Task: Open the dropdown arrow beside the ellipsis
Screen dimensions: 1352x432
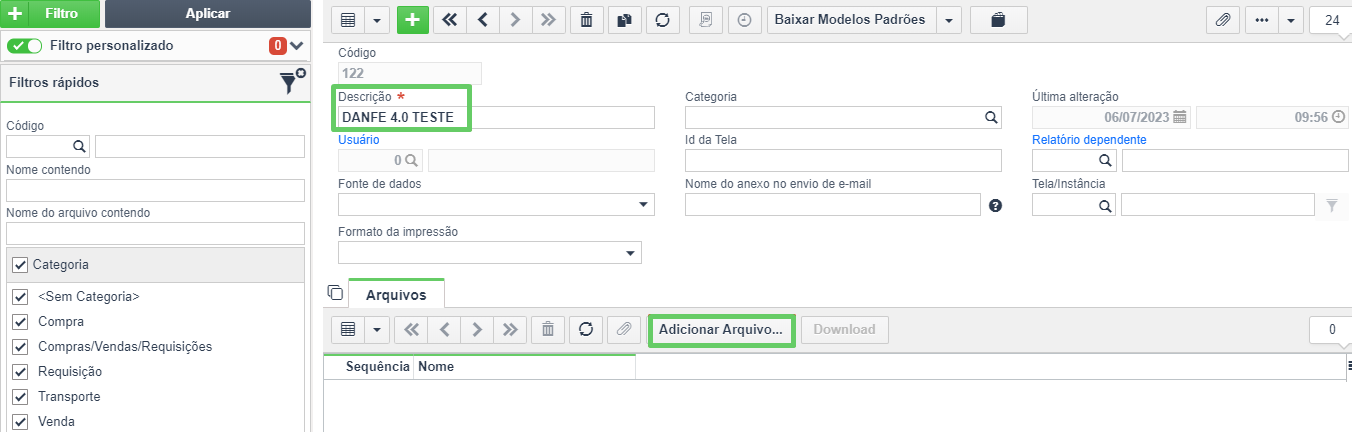Action: coord(1291,20)
